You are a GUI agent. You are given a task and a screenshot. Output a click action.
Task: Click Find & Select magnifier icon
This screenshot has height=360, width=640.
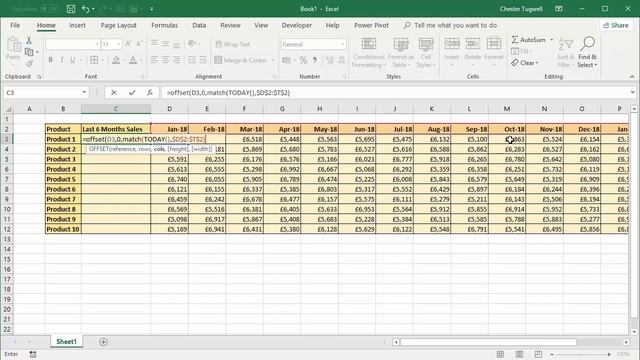click(x=587, y=43)
